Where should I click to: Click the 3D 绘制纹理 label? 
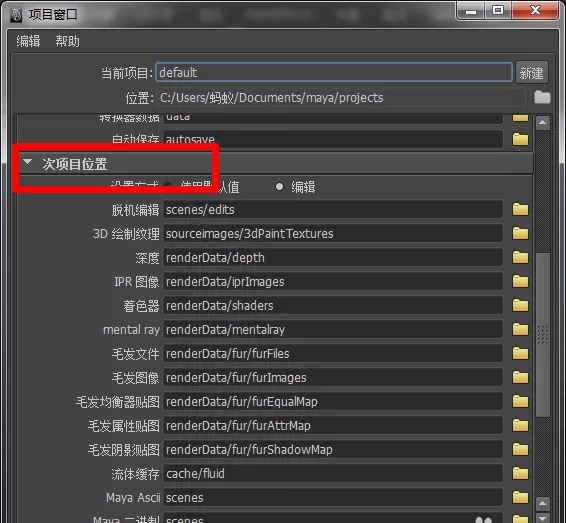(x=126, y=234)
